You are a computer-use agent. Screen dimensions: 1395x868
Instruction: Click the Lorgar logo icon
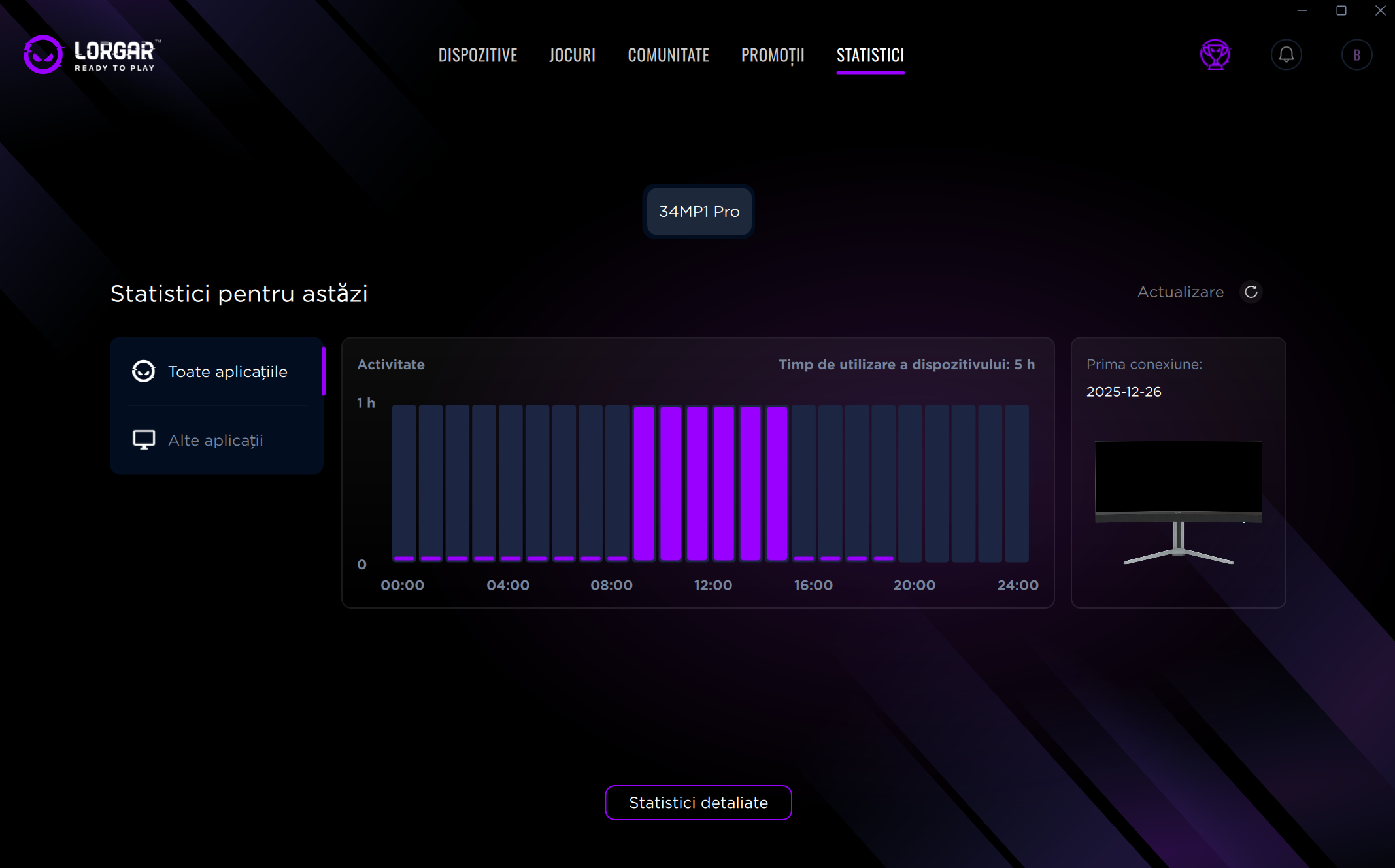point(43,54)
